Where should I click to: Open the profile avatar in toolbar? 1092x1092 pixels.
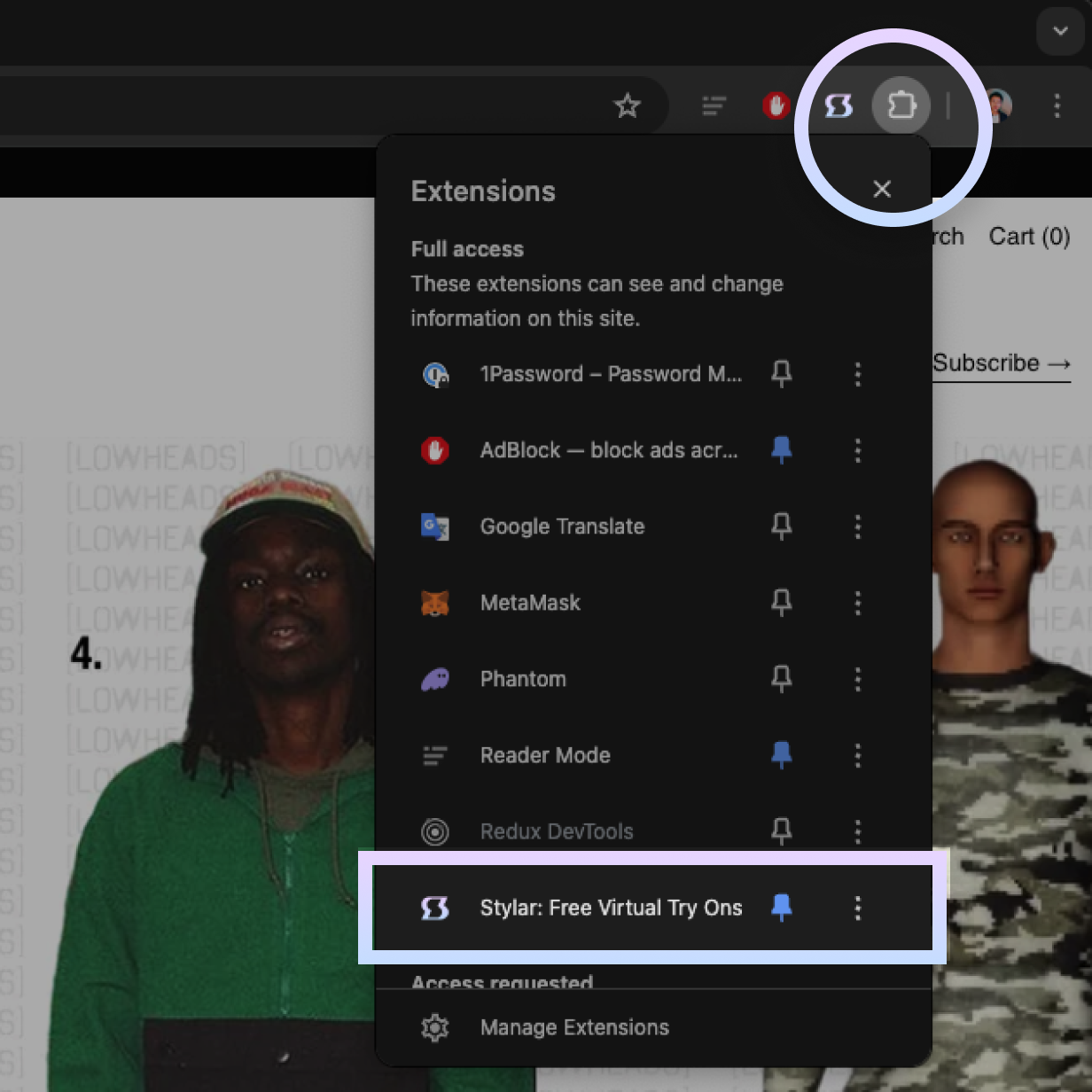pyautogui.click(x=998, y=106)
